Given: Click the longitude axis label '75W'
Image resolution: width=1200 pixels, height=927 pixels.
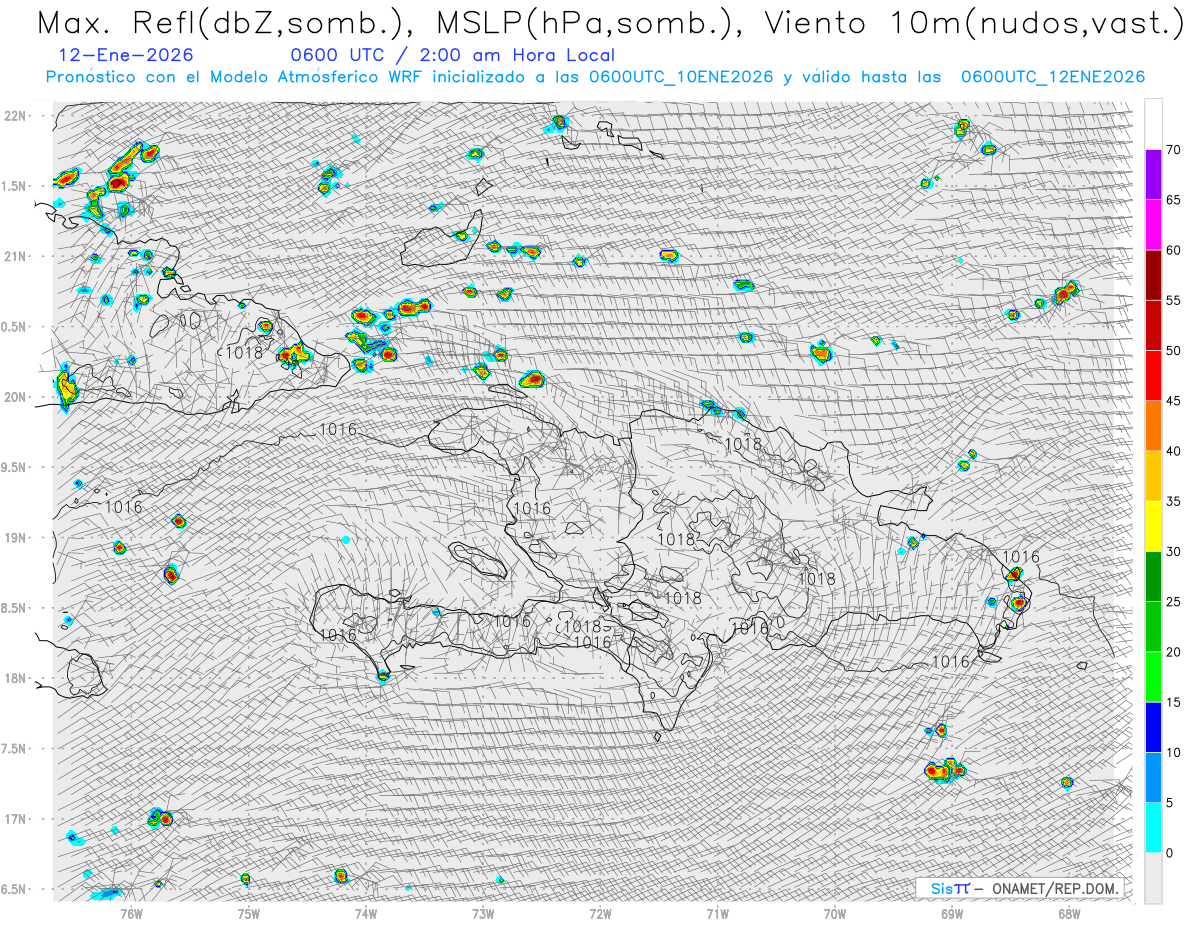Looking at the screenshot, I should pyautogui.click(x=249, y=914).
